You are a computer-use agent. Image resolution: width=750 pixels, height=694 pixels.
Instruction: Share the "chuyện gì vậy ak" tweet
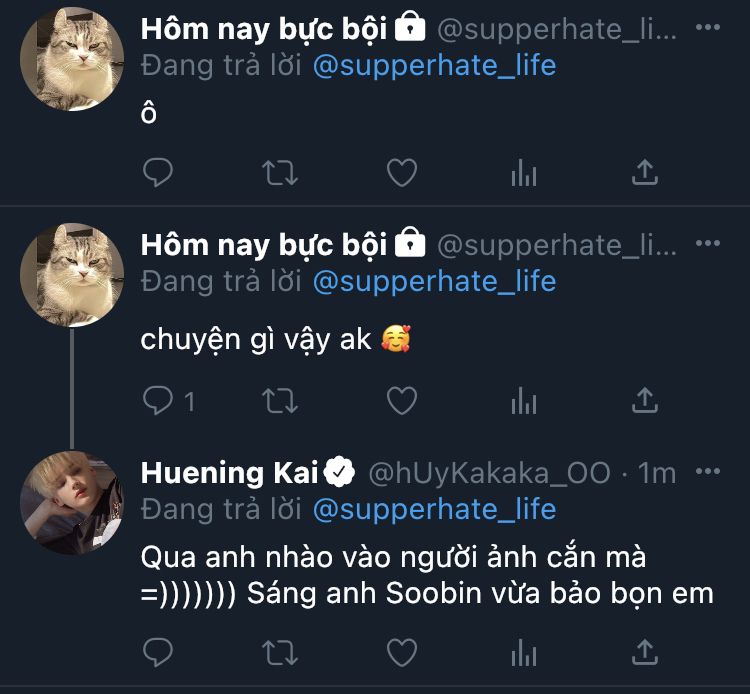click(645, 401)
